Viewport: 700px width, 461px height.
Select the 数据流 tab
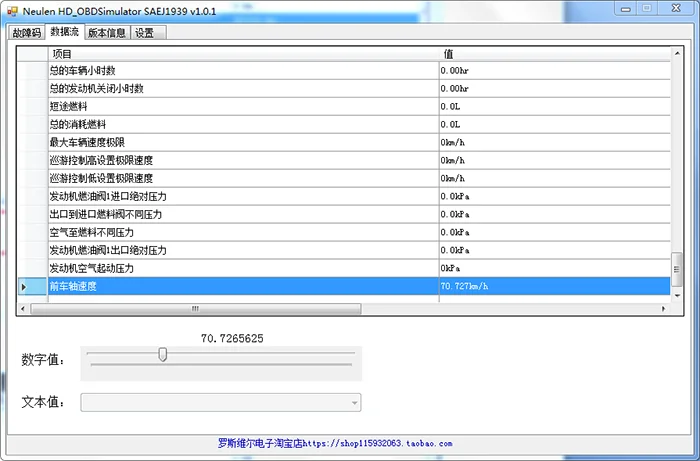click(x=64, y=31)
